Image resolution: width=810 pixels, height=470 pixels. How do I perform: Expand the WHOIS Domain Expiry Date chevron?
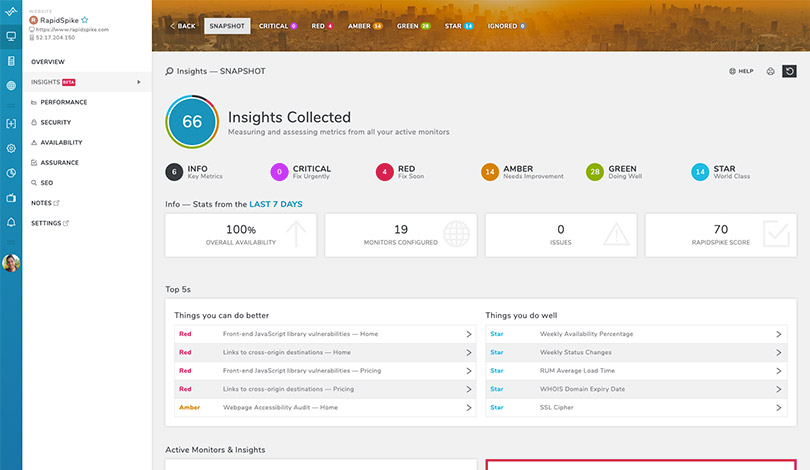coord(778,389)
